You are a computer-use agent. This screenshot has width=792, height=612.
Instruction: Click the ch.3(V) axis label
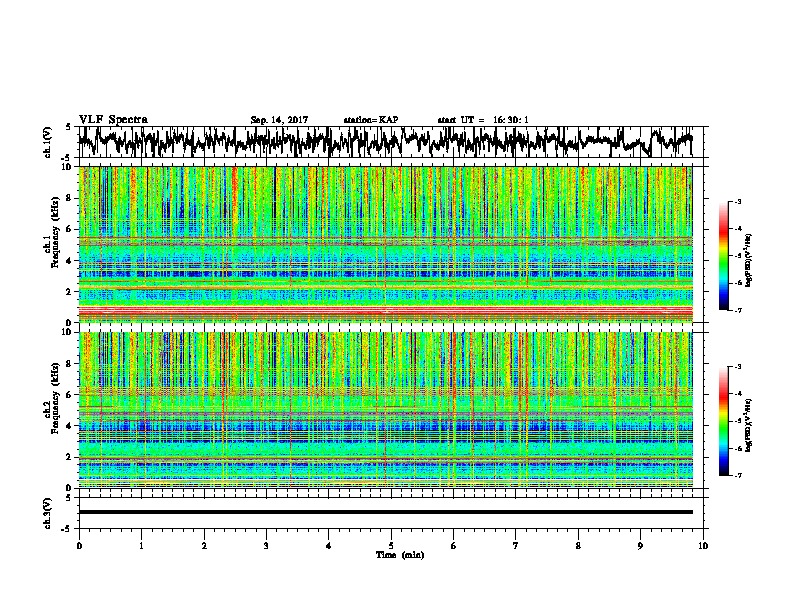(x=48, y=513)
